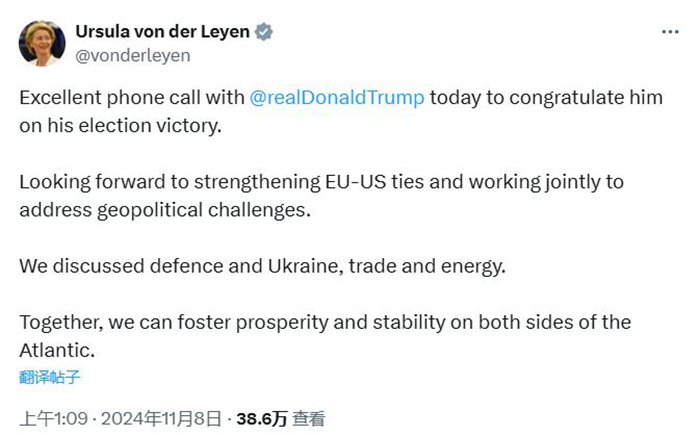Click the line starting 'Together, we can foster'
Screen dimensions: 700x436
(x=325, y=323)
